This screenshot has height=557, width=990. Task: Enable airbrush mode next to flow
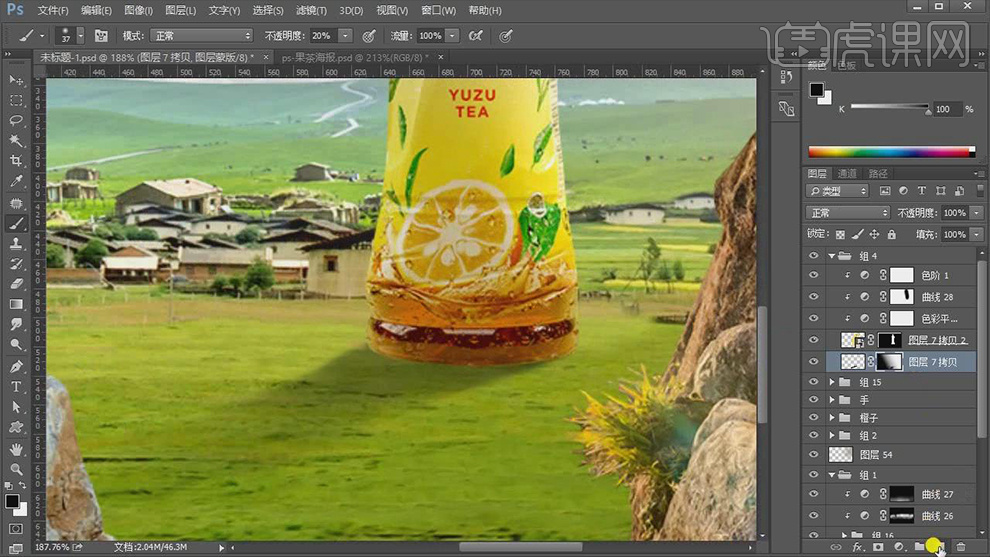[475, 36]
